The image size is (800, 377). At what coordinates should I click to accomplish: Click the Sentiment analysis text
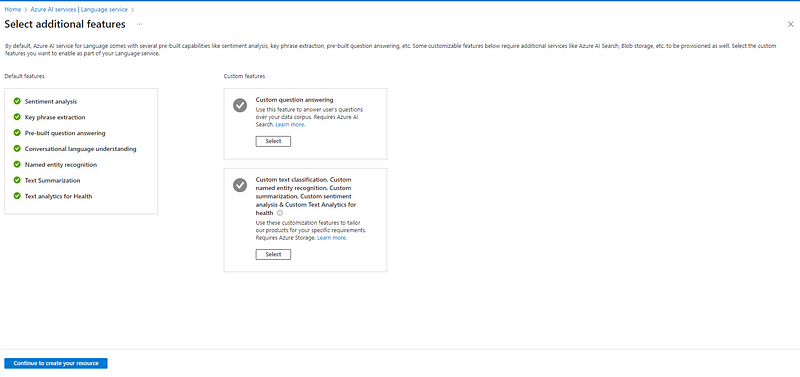coord(51,102)
